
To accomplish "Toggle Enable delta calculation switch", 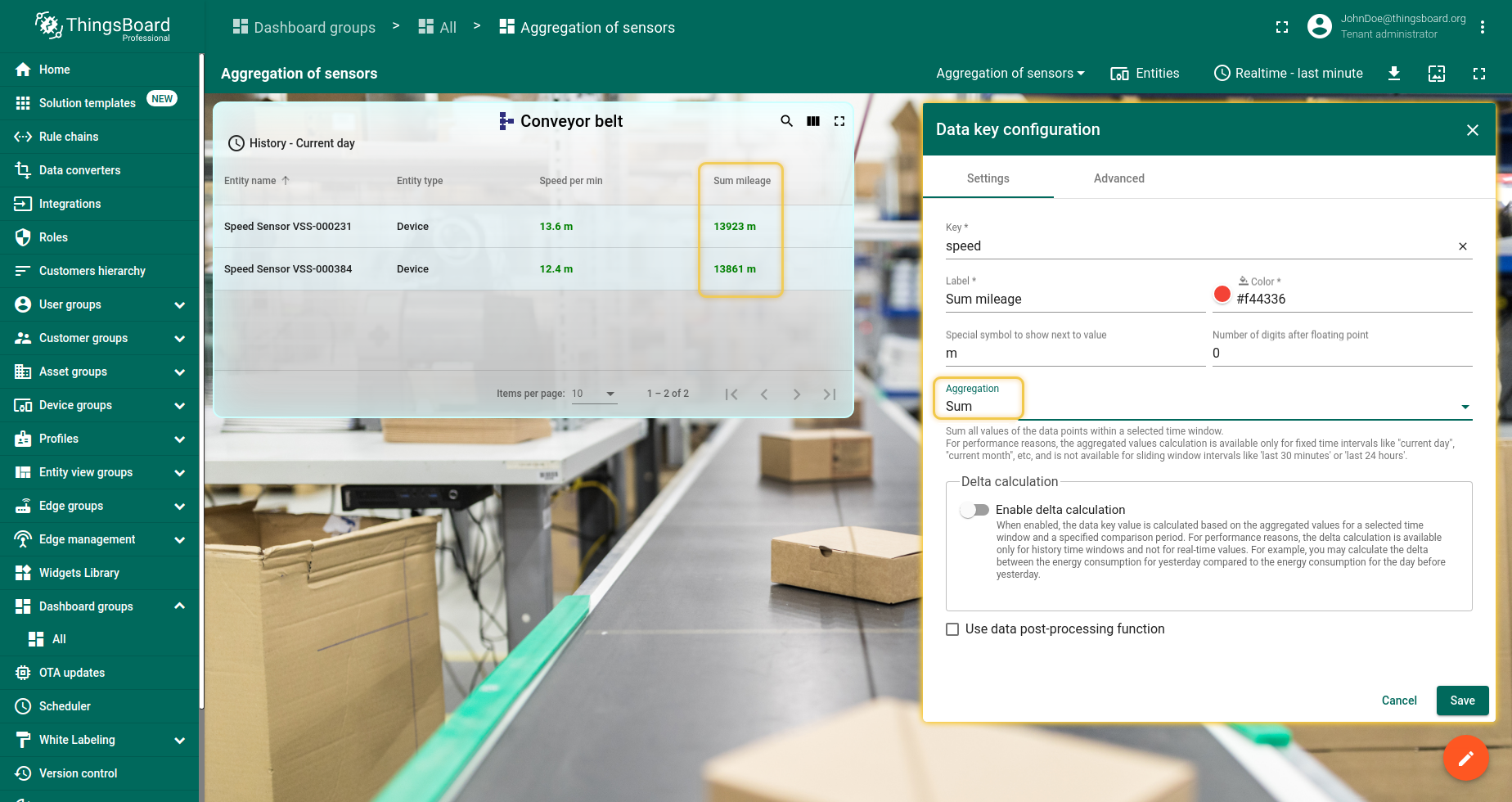I will point(974,510).
